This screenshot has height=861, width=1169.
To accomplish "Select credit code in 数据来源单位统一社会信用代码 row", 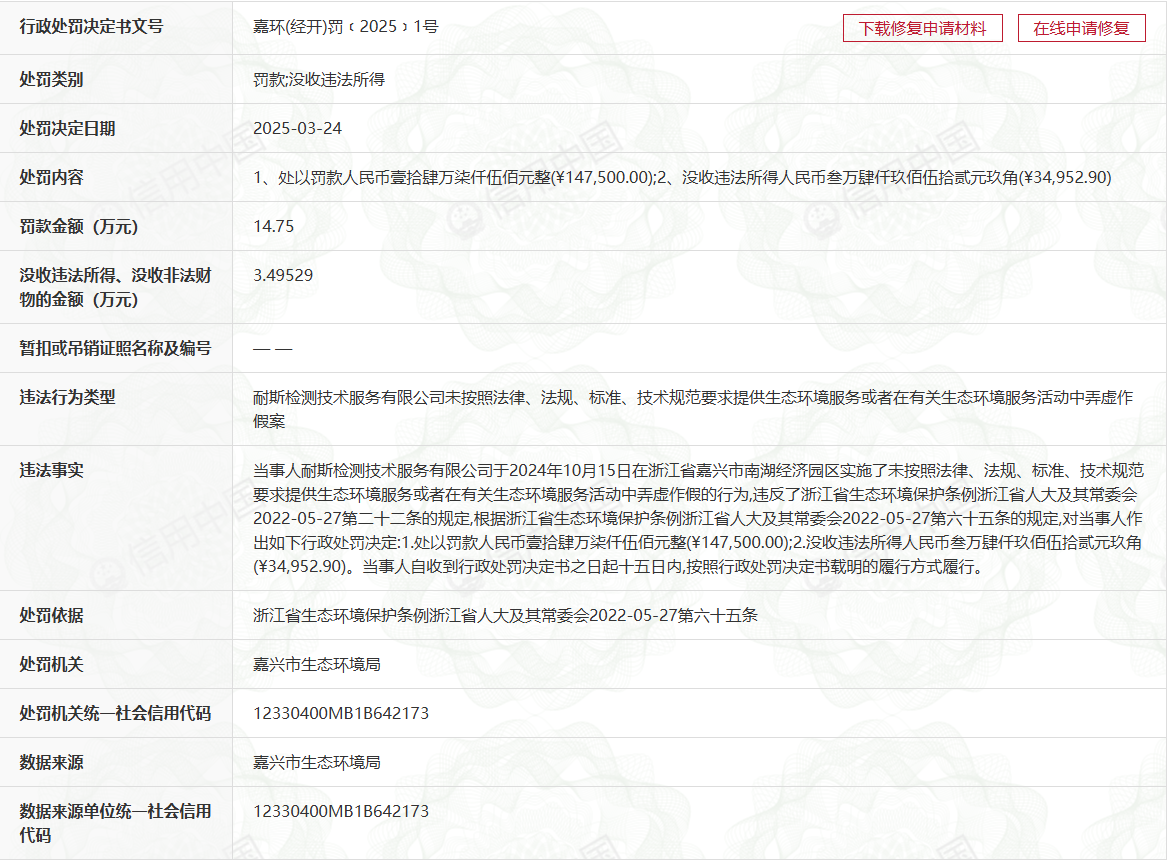I will (x=341, y=811).
